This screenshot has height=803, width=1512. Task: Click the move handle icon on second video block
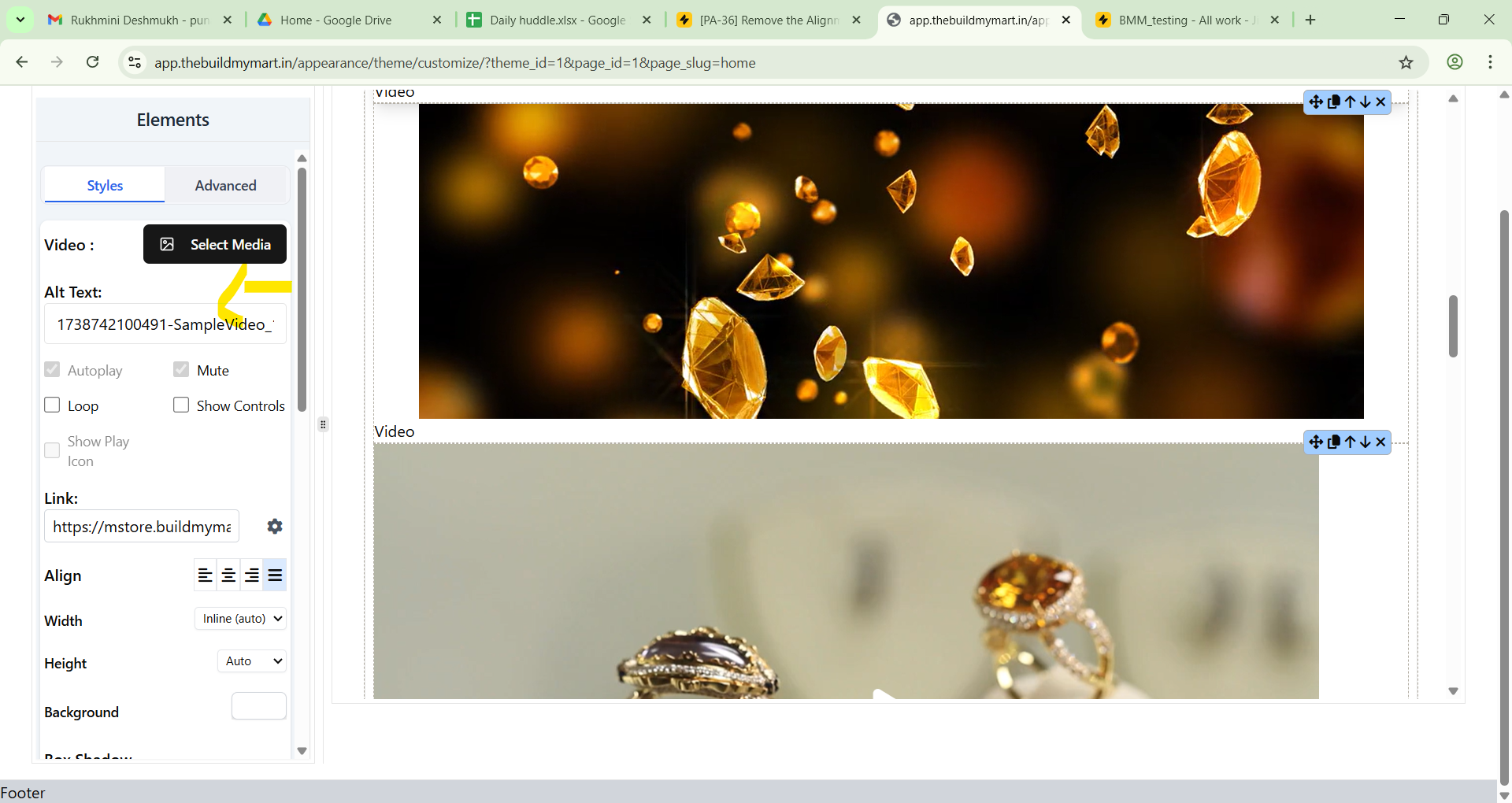1316,442
